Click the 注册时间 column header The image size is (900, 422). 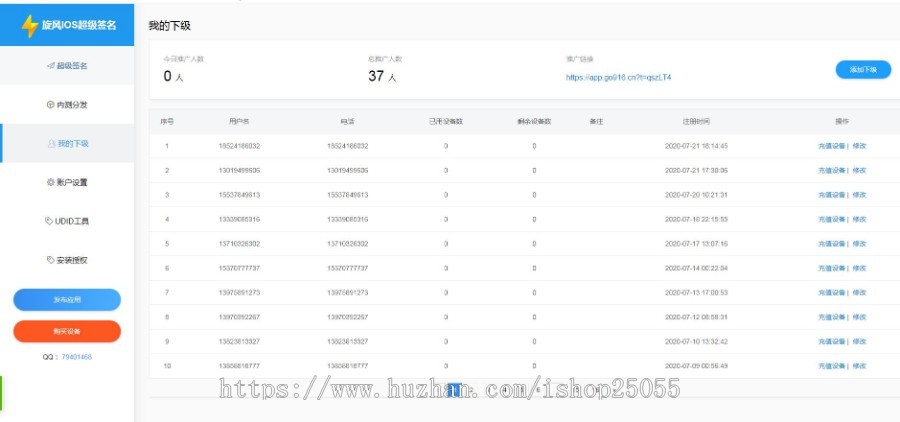[696, 122]
